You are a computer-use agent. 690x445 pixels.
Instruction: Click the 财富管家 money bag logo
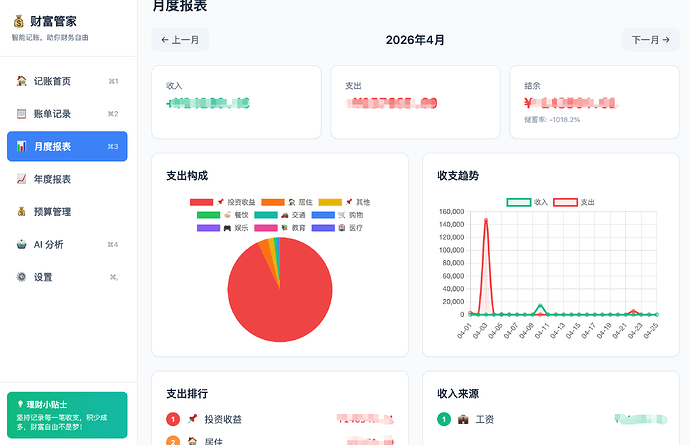pos(18,21)
